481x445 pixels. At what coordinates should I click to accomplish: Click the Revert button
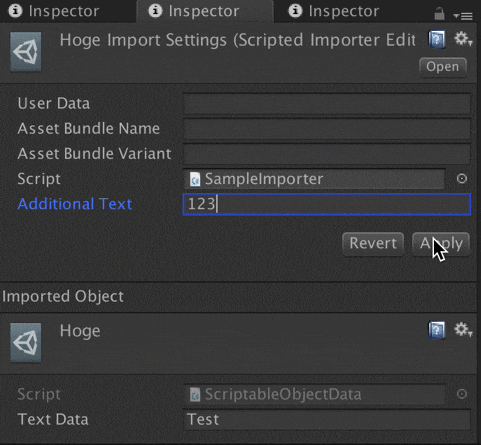pos(373,244)
